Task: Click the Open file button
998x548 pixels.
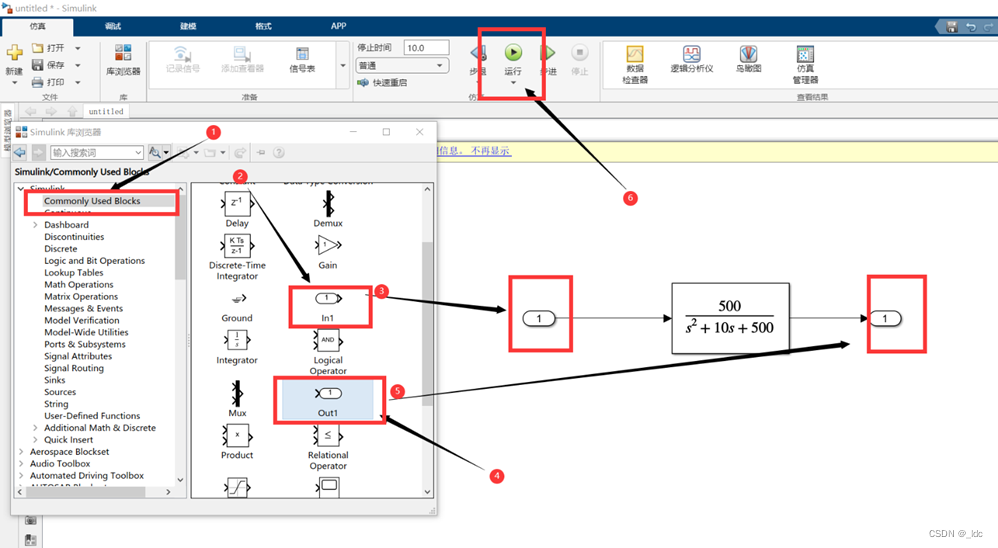Action: point(48,48)
